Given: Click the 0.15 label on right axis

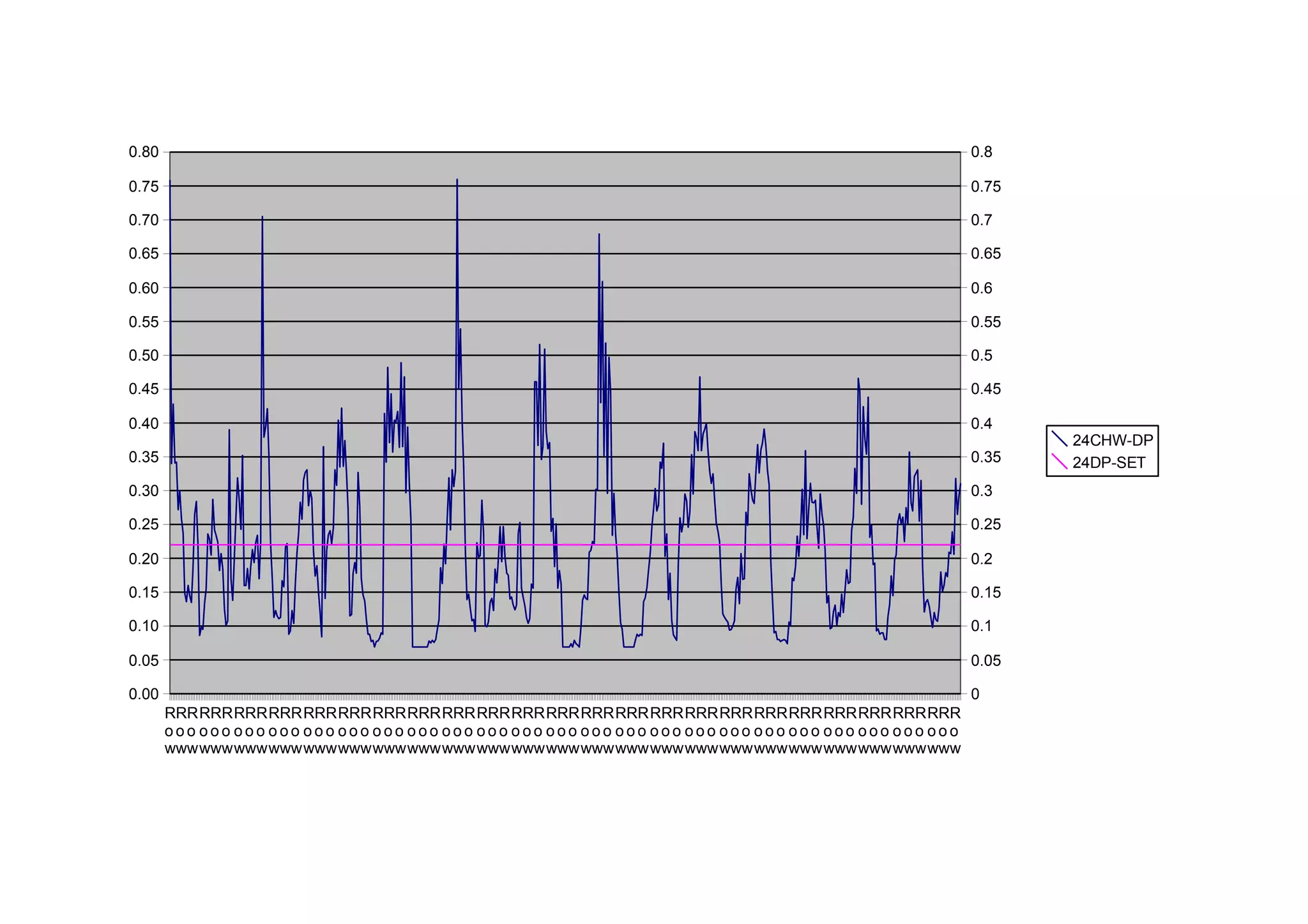Looking at the screenshot, I should tap(985, 593).
